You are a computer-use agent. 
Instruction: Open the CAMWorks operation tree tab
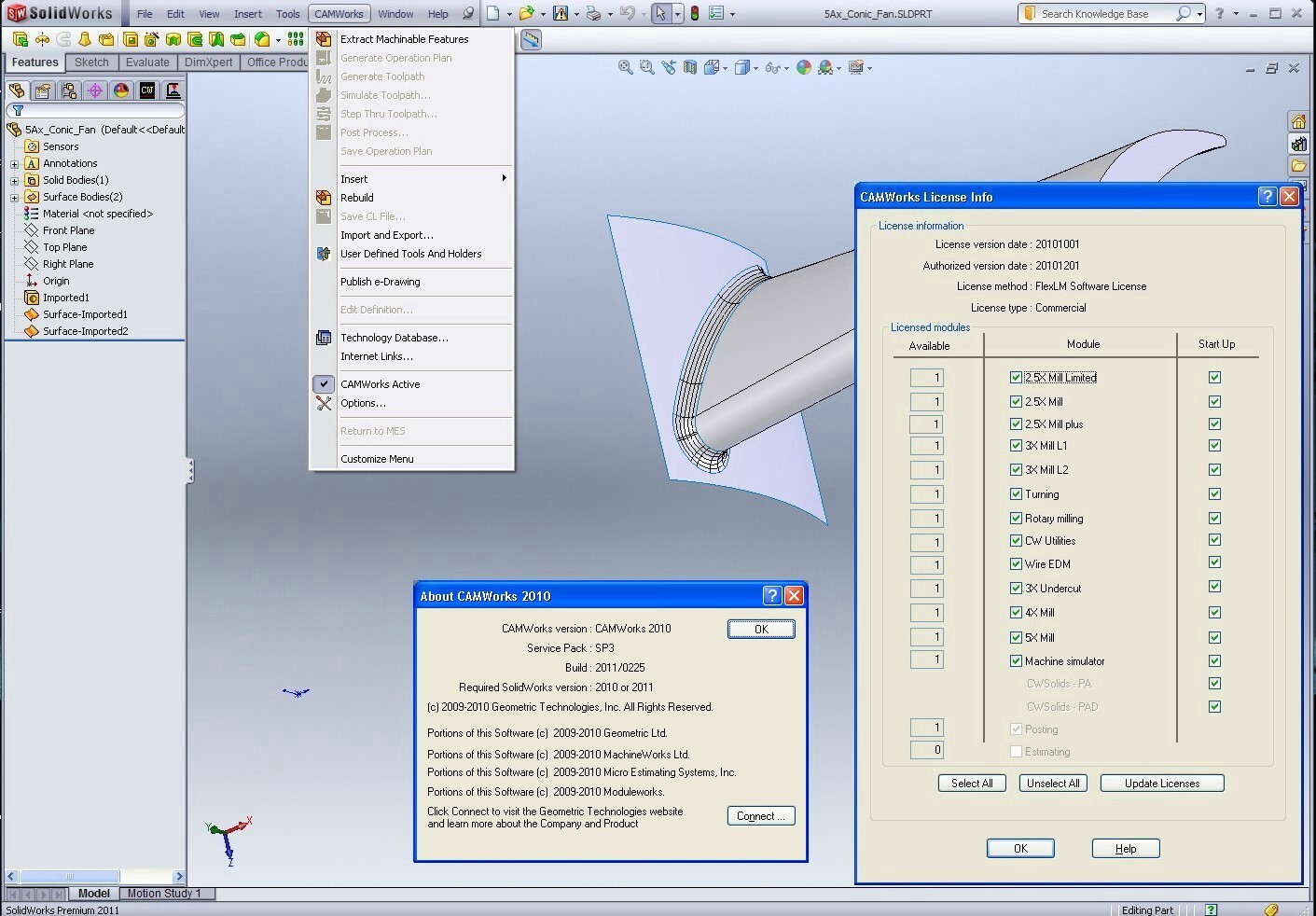point(173,90)
